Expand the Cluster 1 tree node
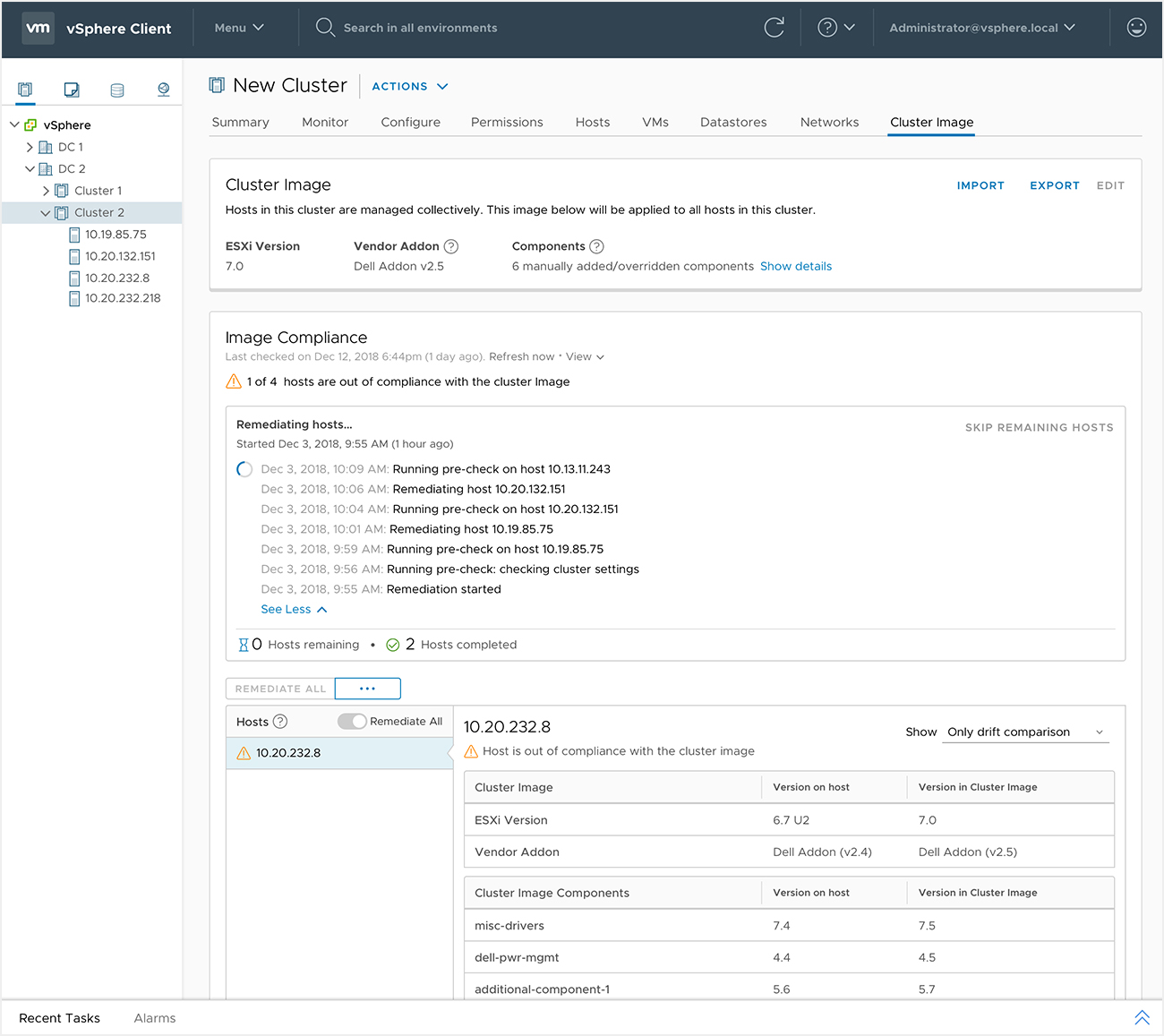Screen dimensions: 1164x1036 coord(47,190)
